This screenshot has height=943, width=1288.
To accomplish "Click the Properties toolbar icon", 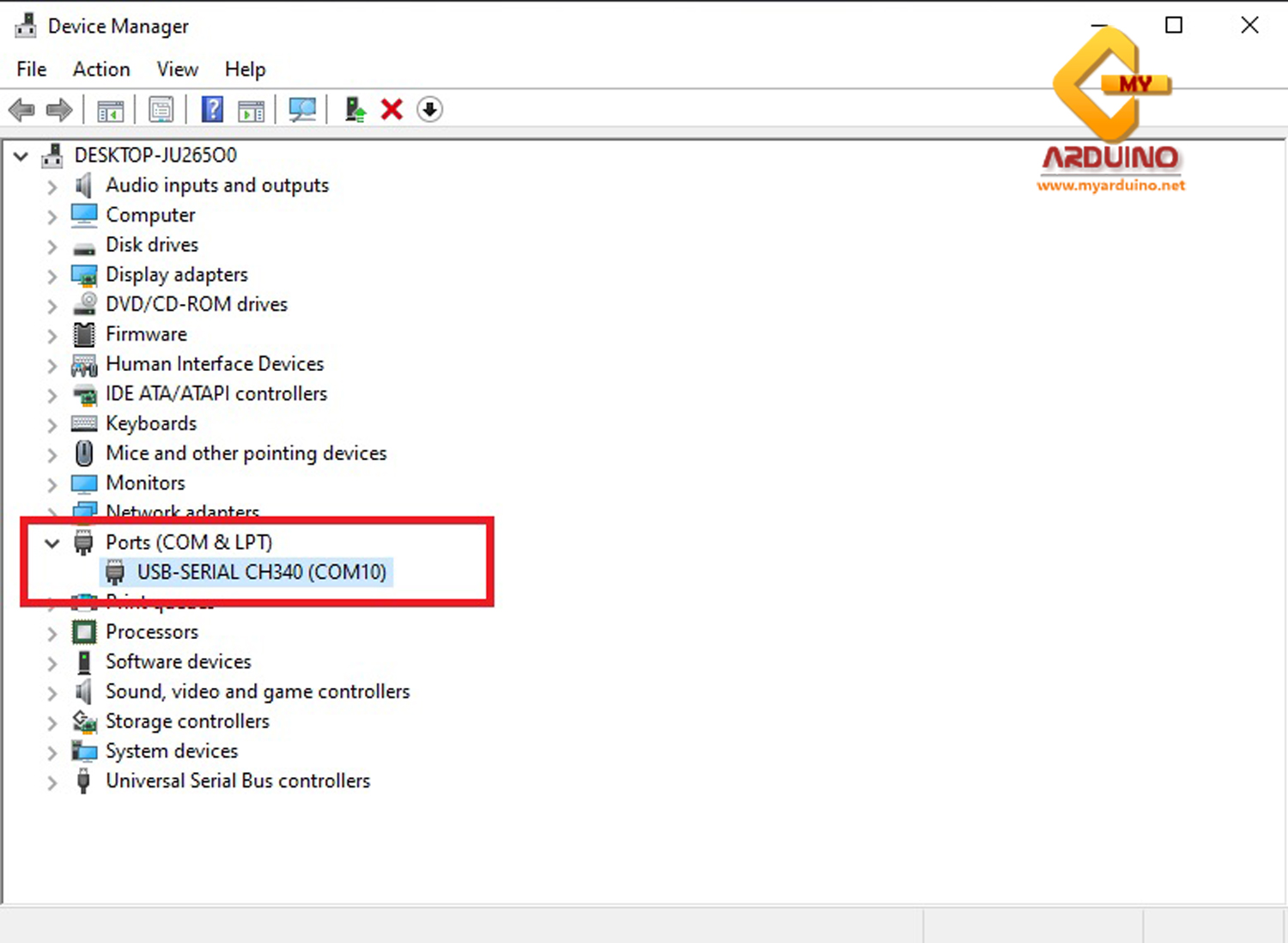I will click(x=161, y=110).
